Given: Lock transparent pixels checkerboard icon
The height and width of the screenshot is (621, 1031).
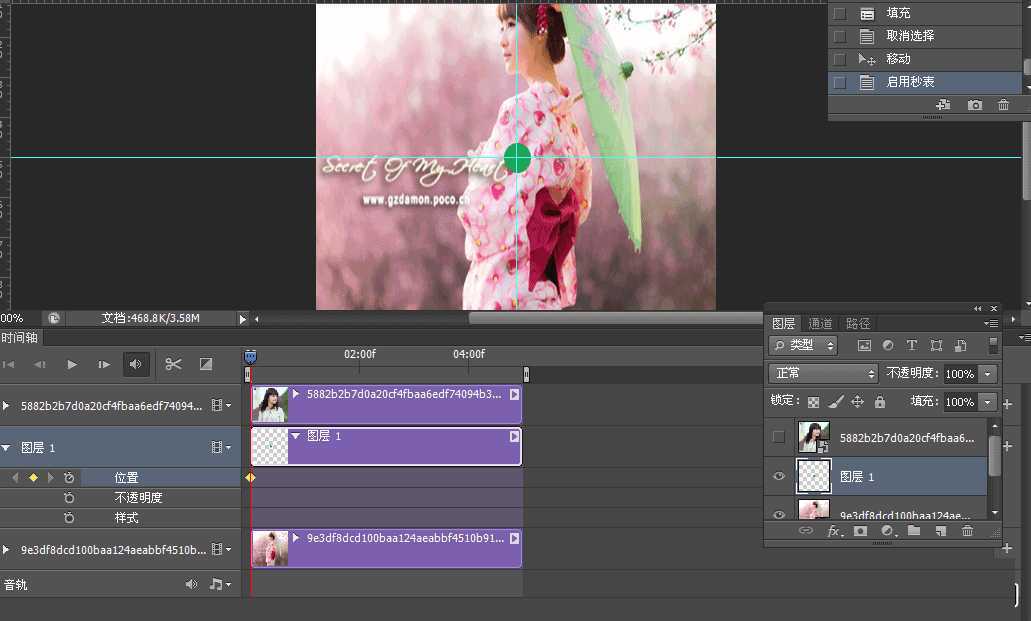Looking at the screenshot, I should coord(813,401).
